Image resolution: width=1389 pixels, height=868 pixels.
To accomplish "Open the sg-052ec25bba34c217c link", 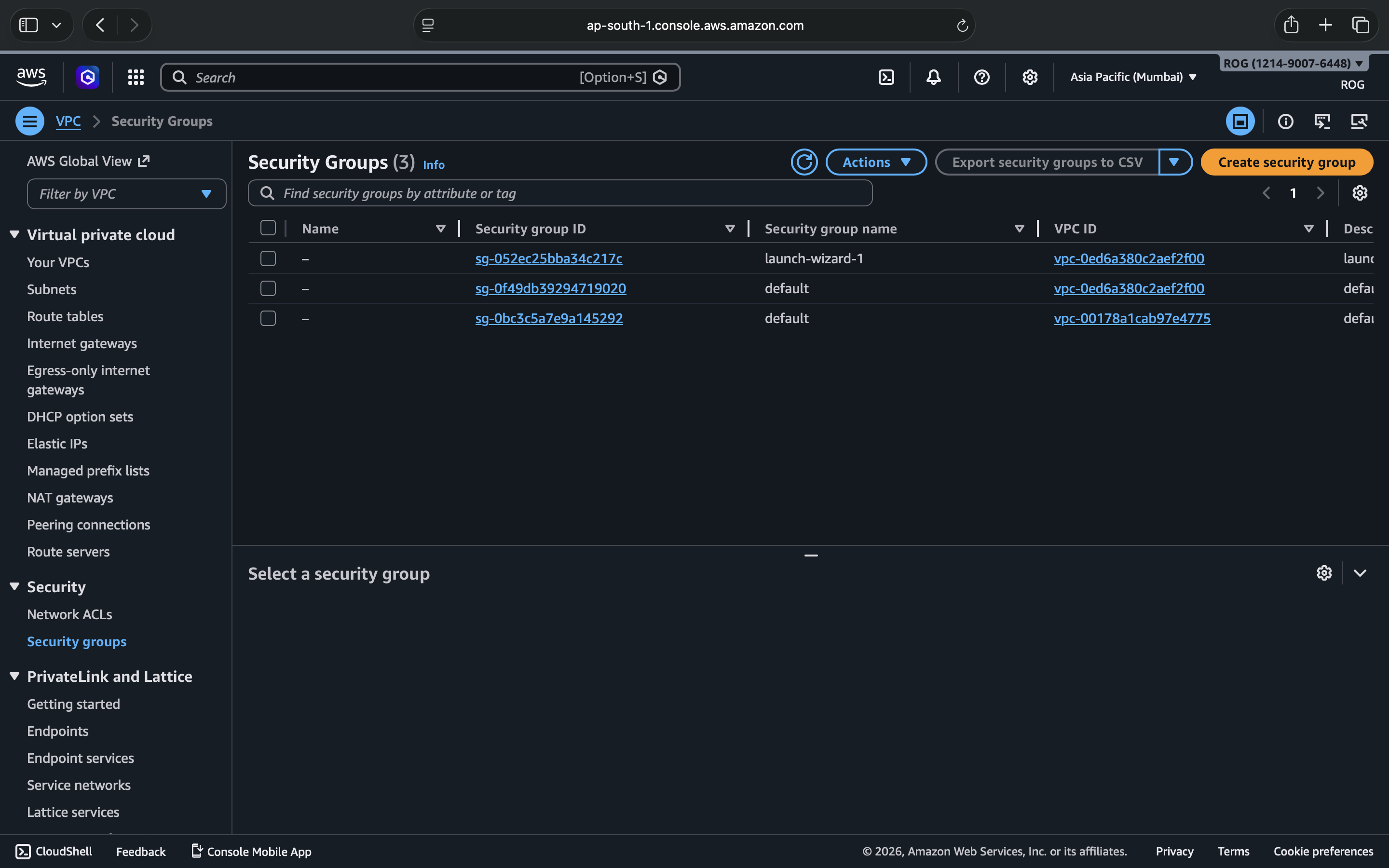I will click(x=548, y=259).
